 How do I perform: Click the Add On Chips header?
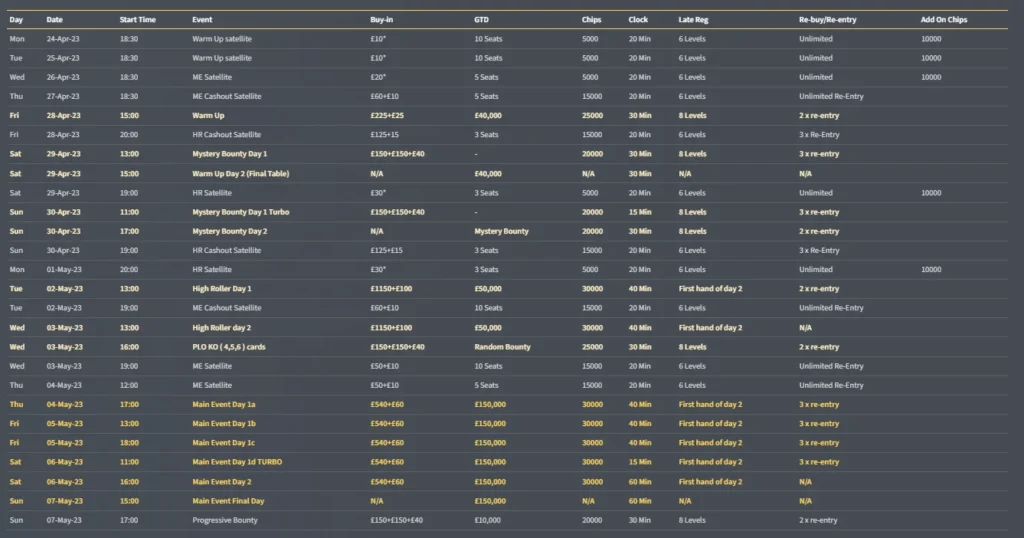click(943, 20)
